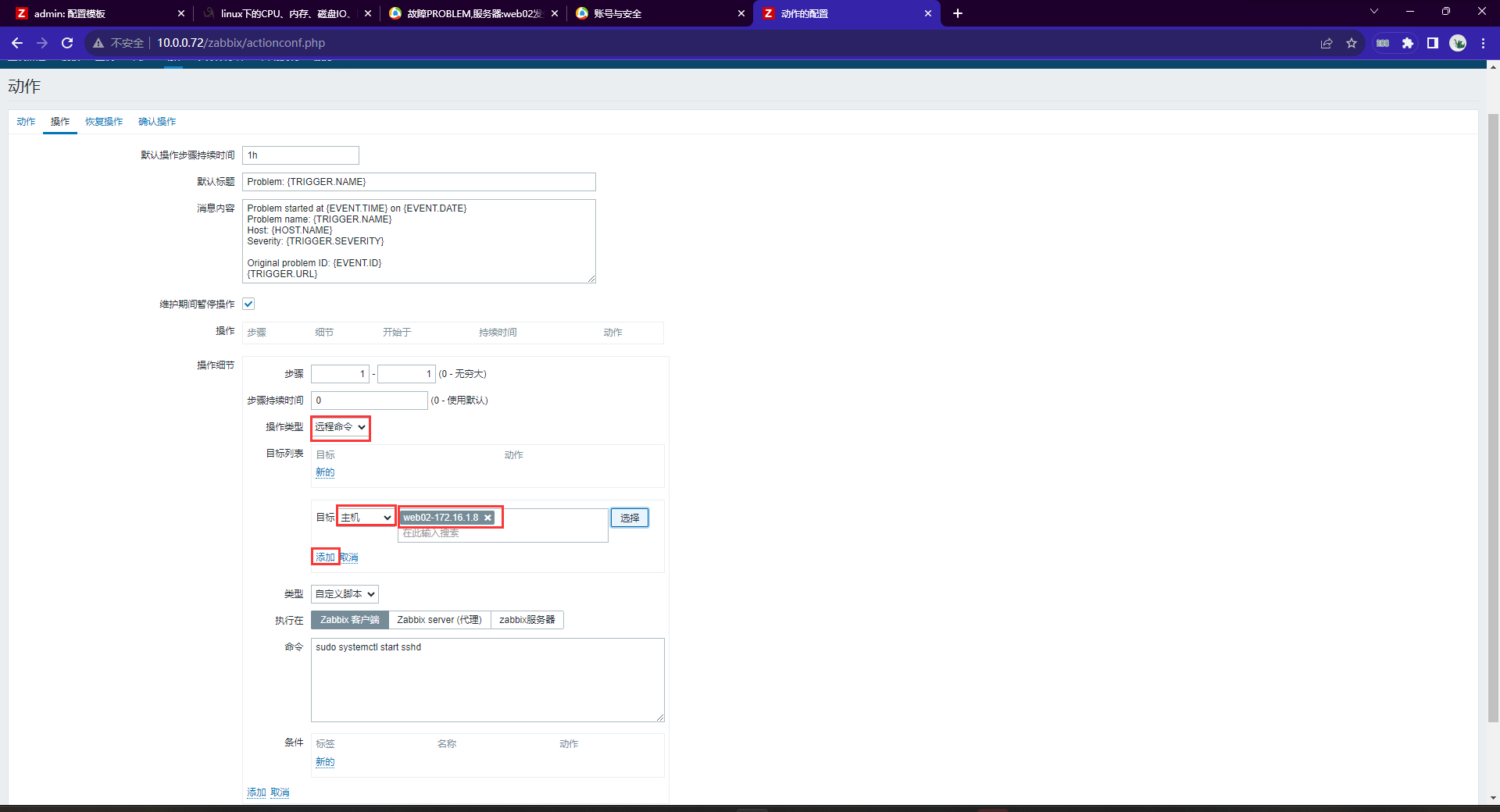
Task: Open the profile avatar icon
Action: [x=1458, y=43]
